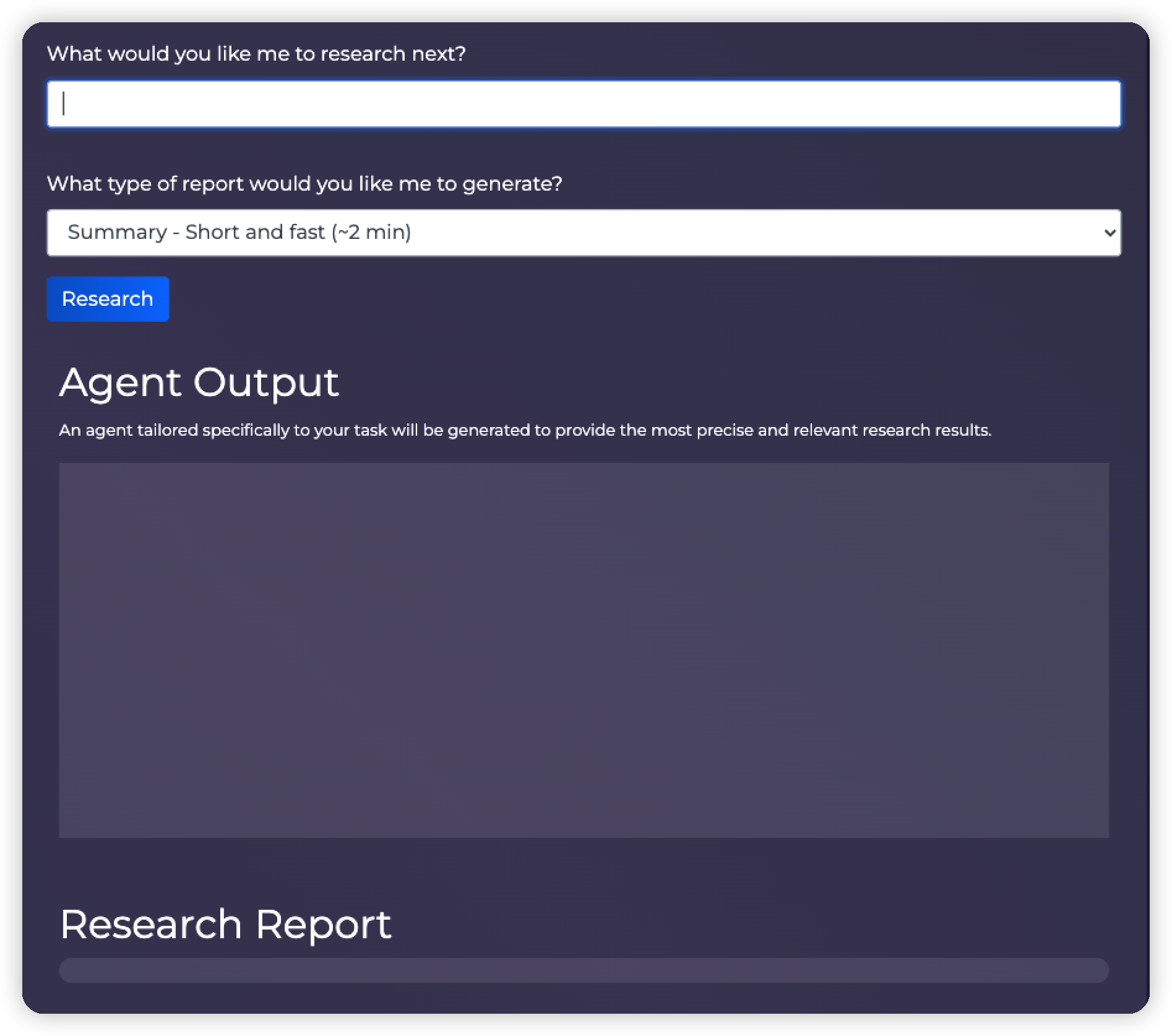Click the blue Research button
The height and width of the screenshot is (1036, 1172).
108,299
